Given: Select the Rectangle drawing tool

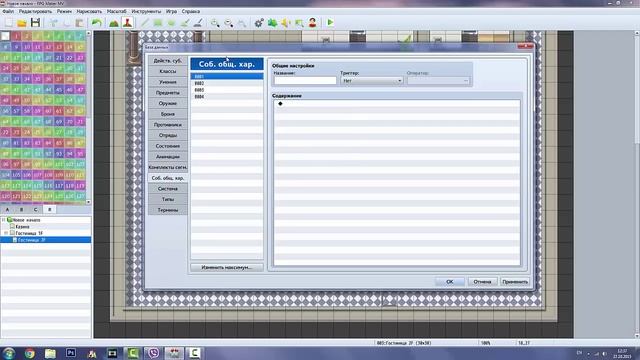Looking at the screenshot, I should tap(158, 22).
